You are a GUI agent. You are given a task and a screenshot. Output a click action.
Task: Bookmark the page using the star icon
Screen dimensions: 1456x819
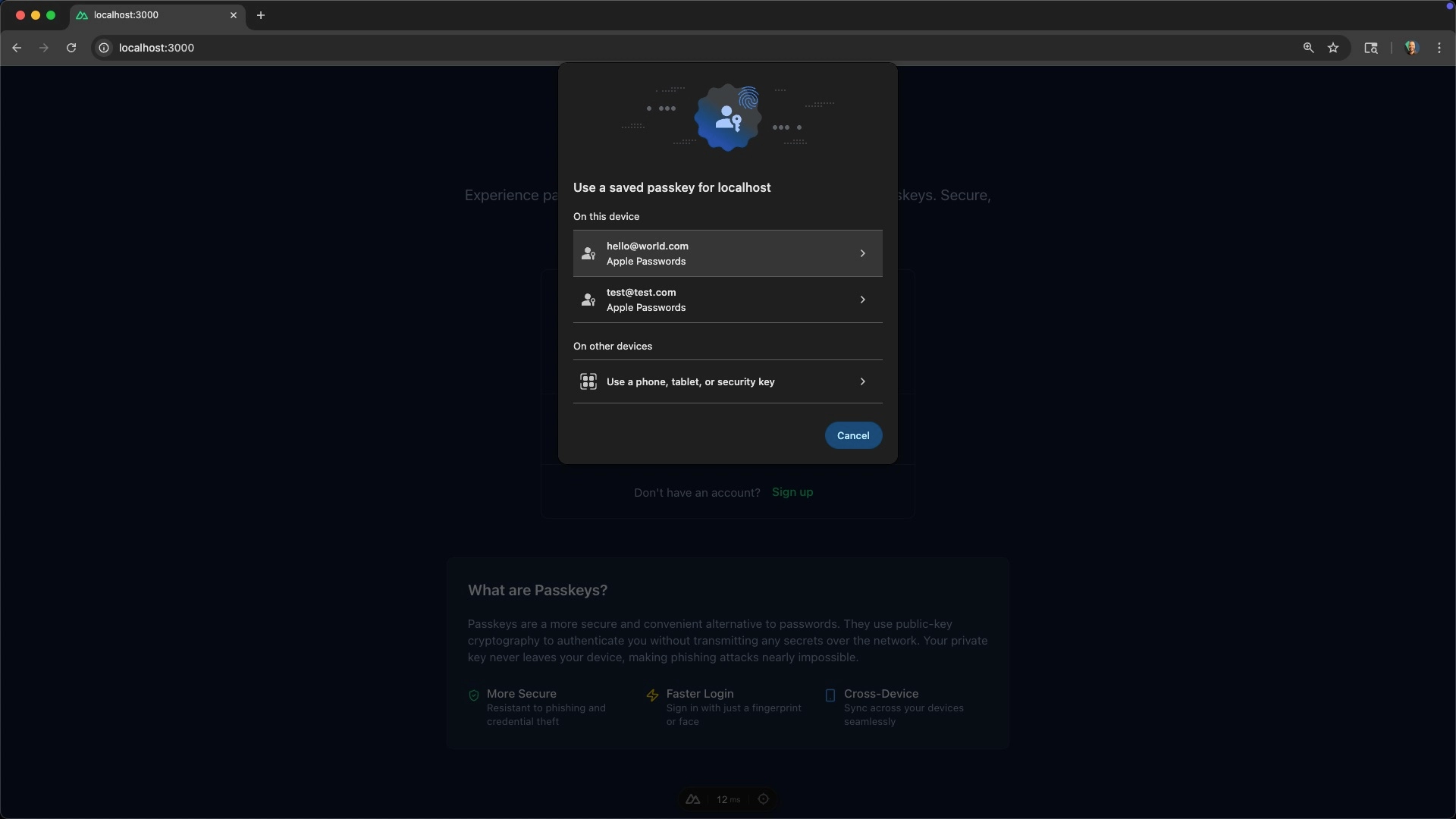tap(1333, 47)
